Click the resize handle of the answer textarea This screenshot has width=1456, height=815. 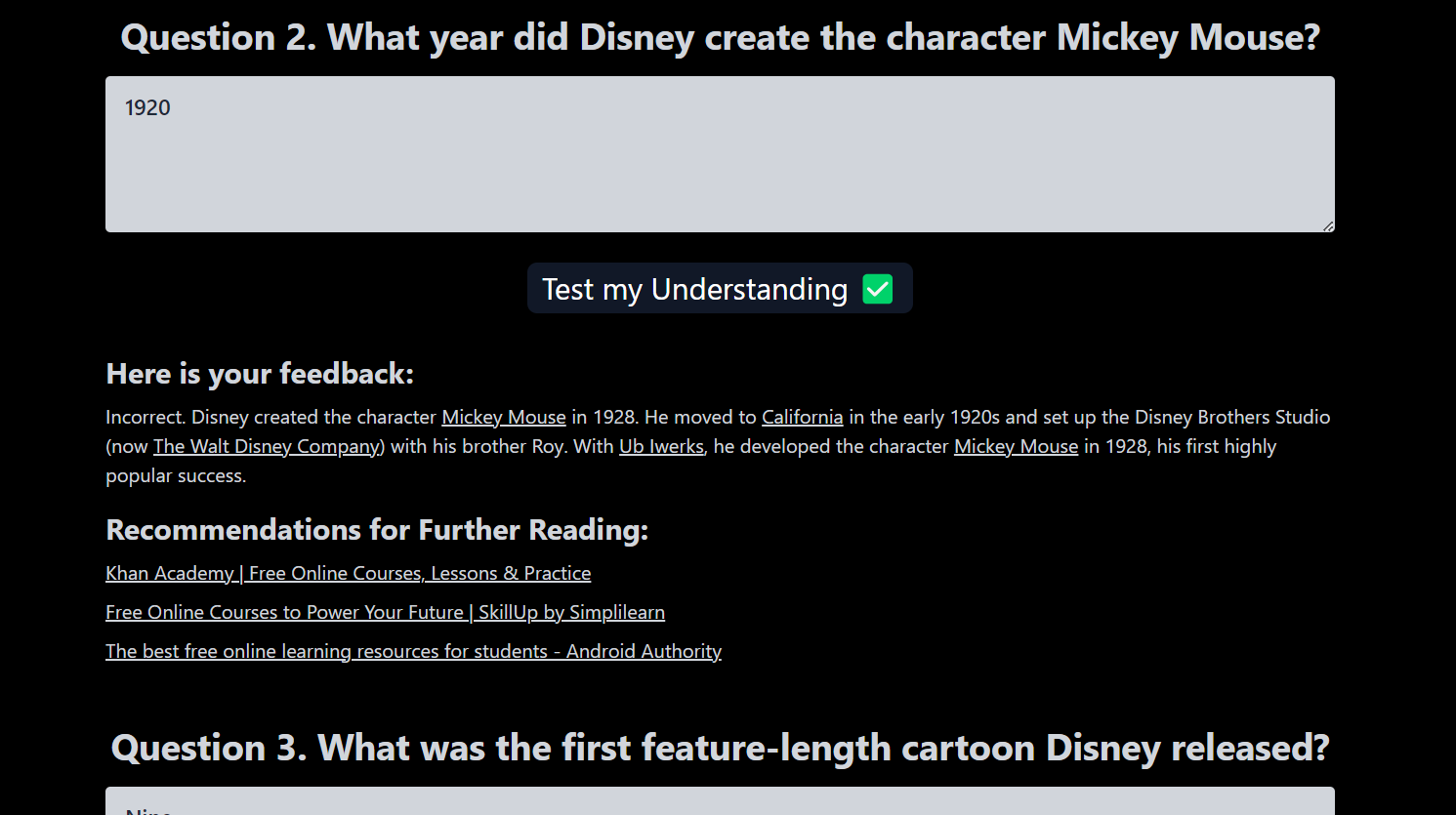(1328, 225)
